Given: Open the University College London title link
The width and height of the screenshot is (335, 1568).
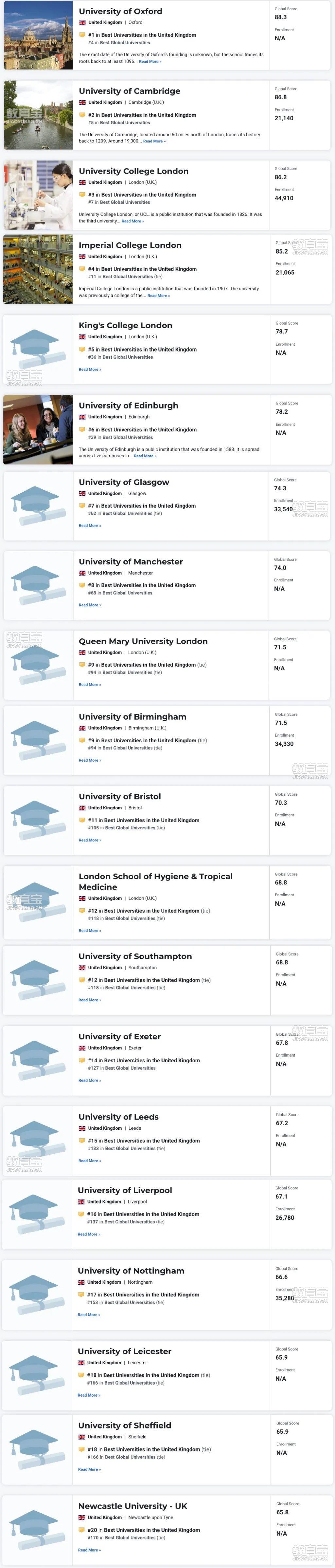Looking at the screenshot, I should [134, 171].
